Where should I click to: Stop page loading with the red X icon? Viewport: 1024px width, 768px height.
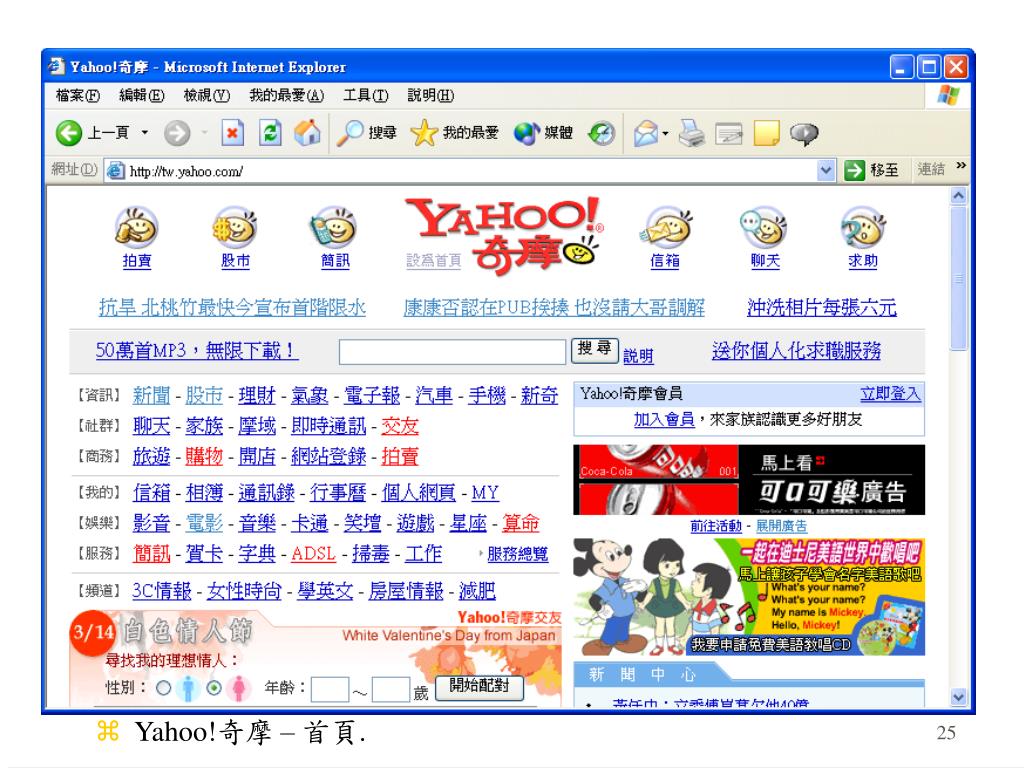(x=232, y=133)
